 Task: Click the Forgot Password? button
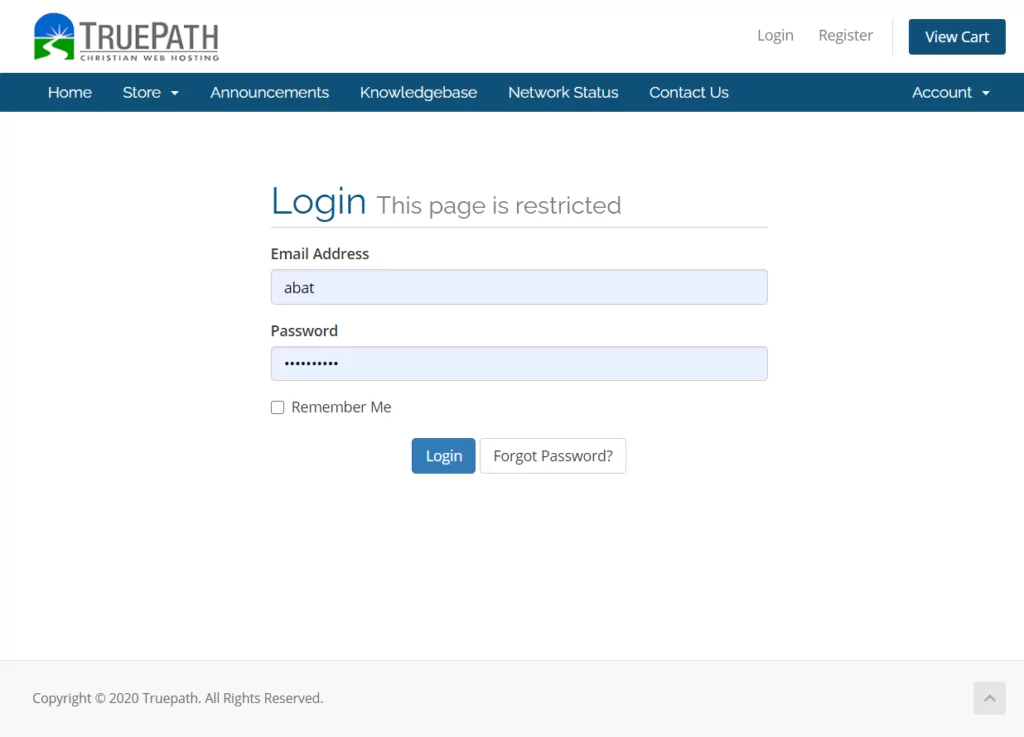pos(552,456)
